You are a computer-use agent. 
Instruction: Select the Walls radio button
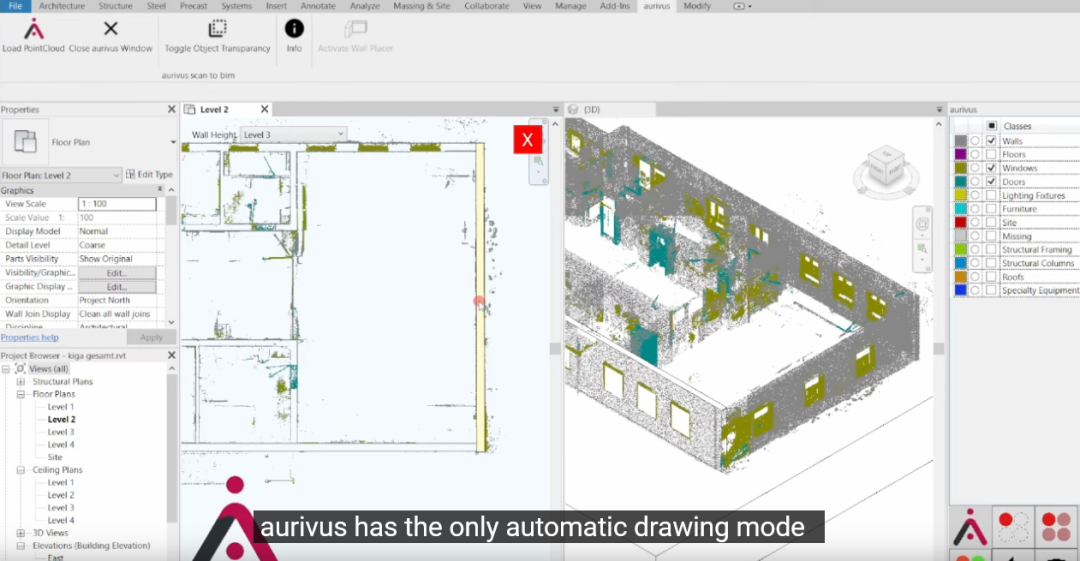tap(975, 141)
